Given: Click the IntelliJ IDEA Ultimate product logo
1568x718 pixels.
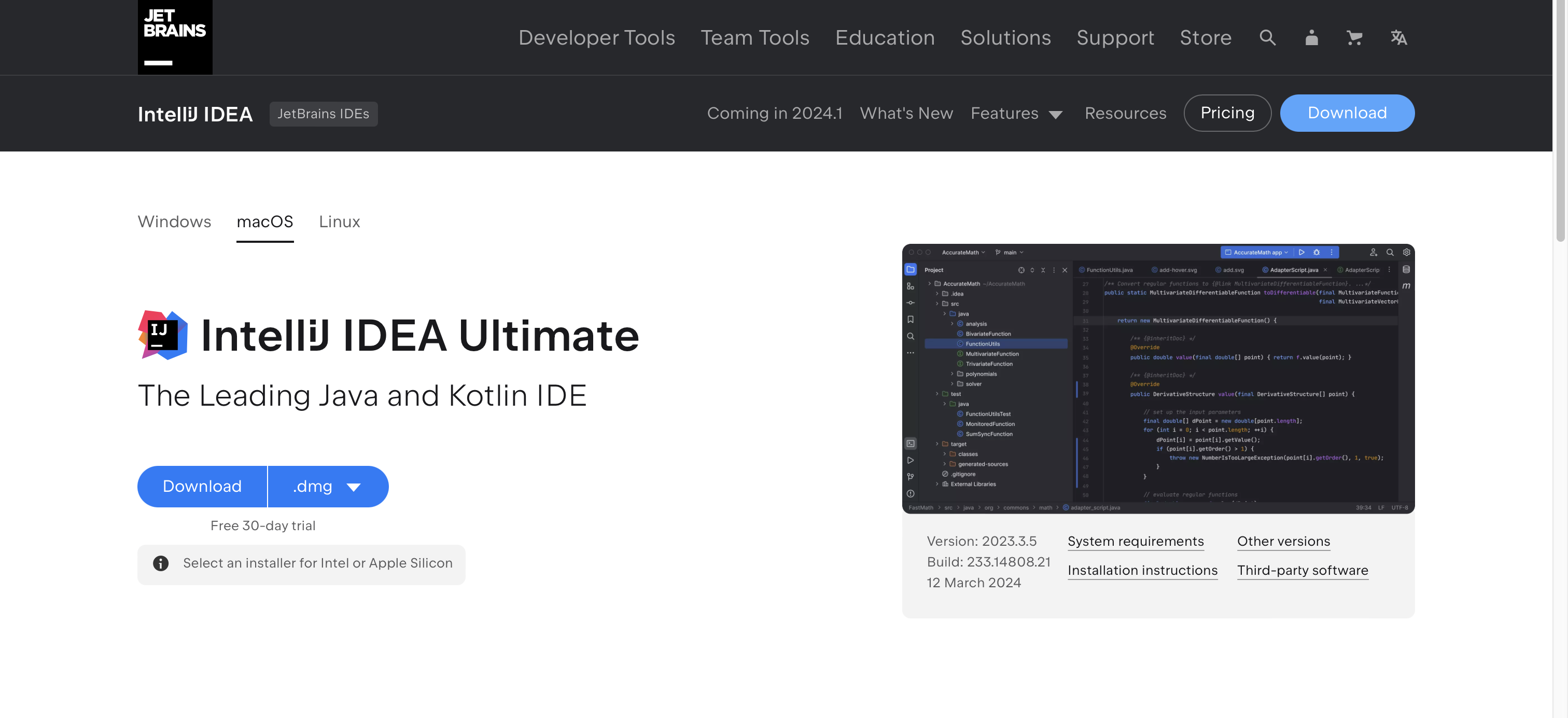Looking at the screenshot, I should click(162, 335).
